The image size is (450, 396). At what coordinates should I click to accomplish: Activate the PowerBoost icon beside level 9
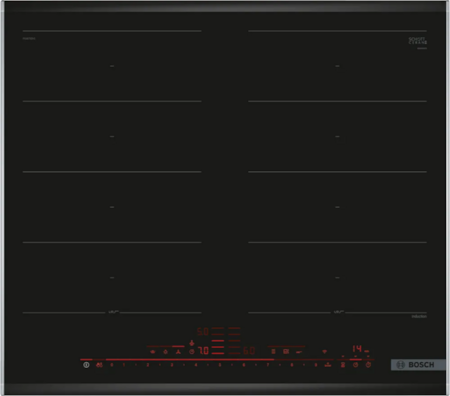click(x=328, y=365)
